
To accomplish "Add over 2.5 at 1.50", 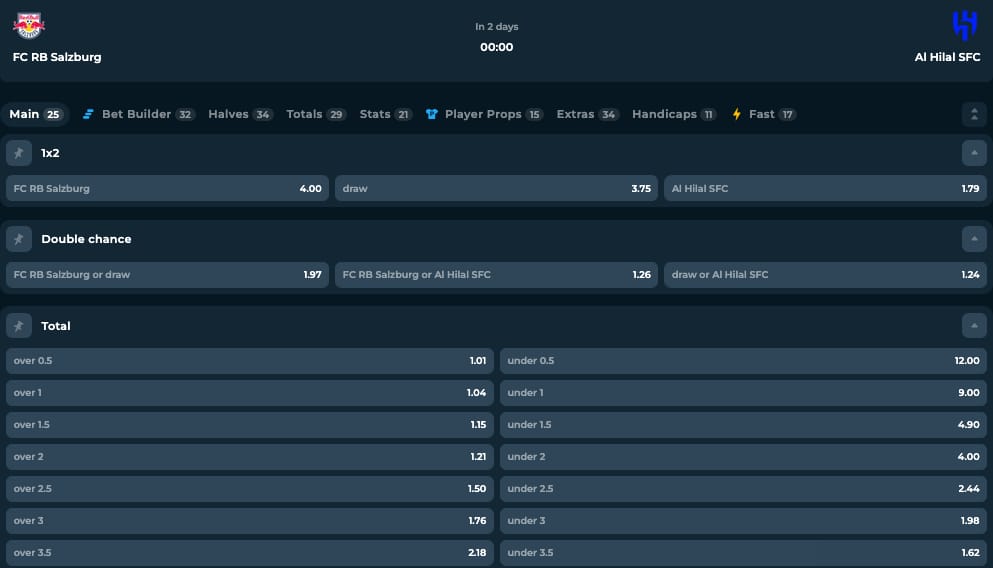I will tap(250, 489).
